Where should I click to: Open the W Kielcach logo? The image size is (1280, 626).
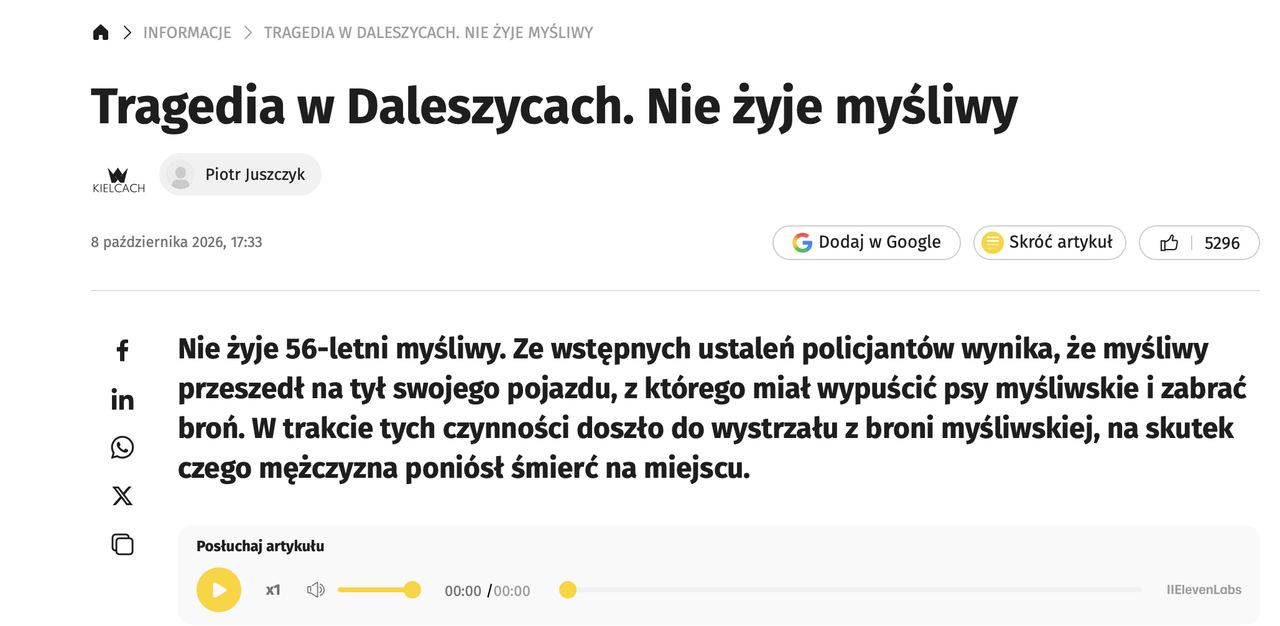(x=119, y=179)
